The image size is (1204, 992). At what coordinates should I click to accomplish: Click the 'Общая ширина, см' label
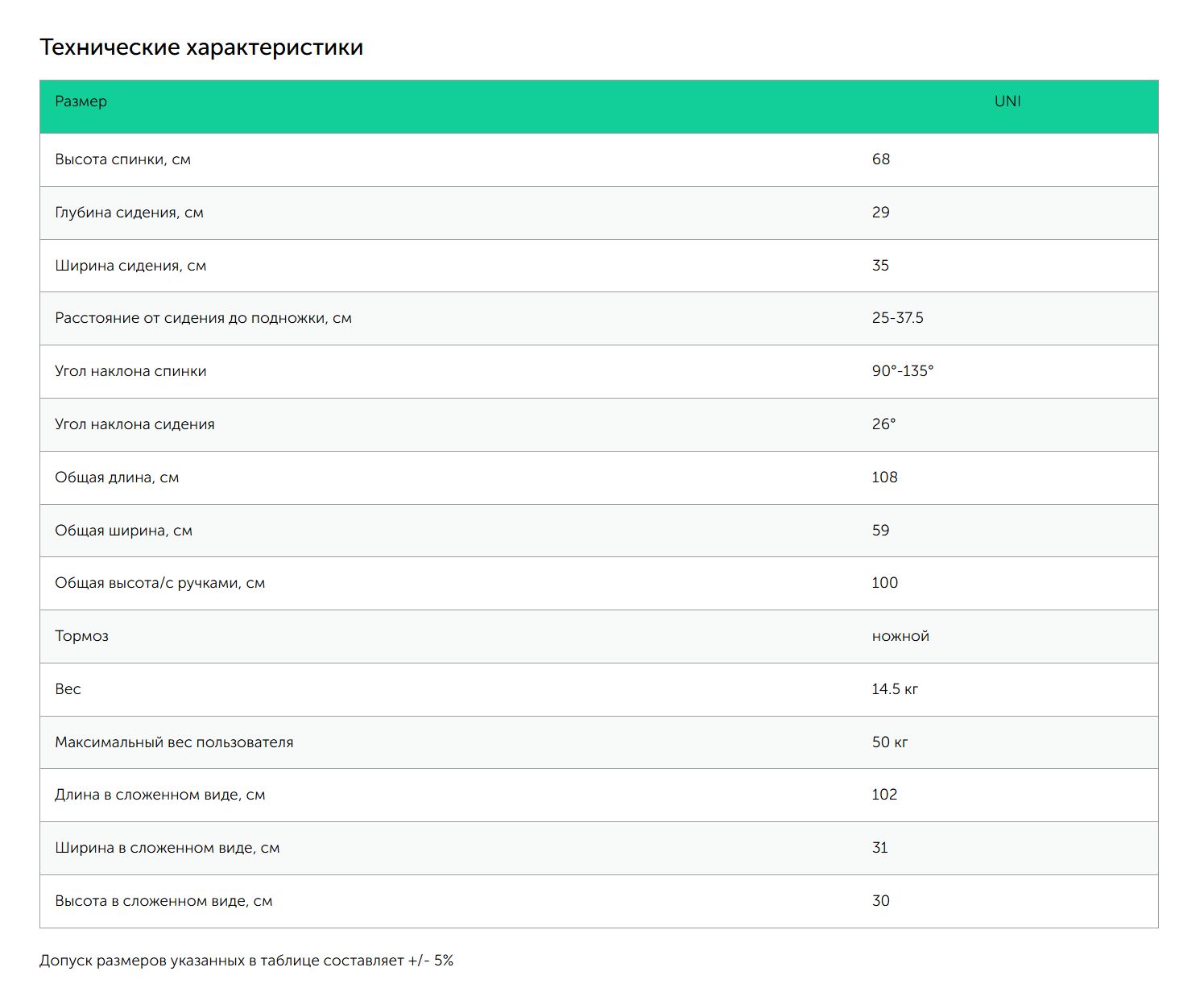tap(123, 531)
